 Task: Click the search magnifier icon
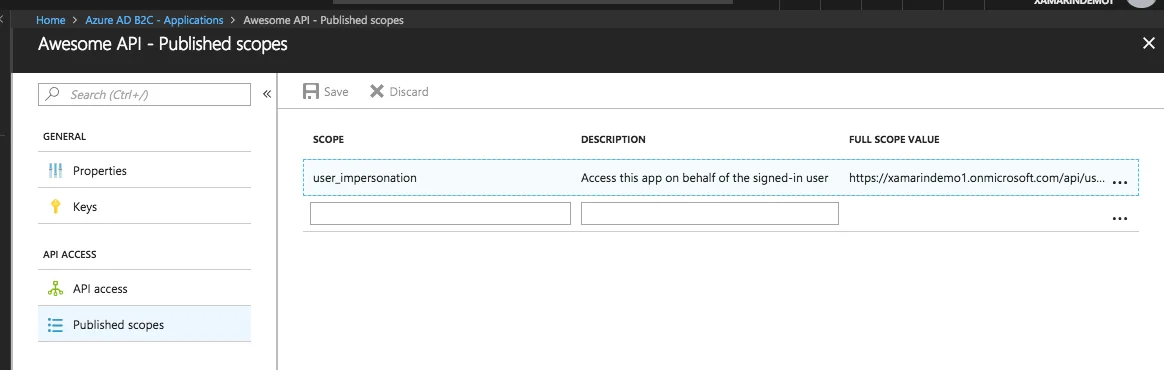click(x=53, y=94)
